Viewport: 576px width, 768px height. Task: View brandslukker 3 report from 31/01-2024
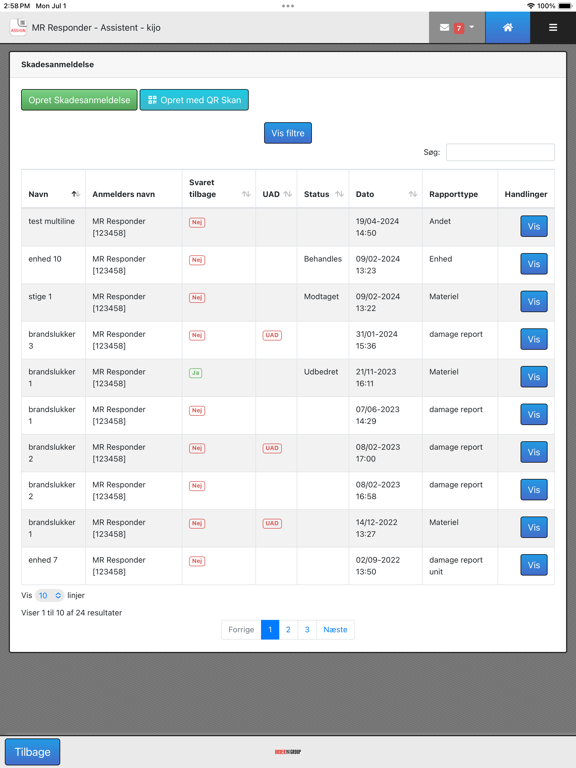[533, 339]
